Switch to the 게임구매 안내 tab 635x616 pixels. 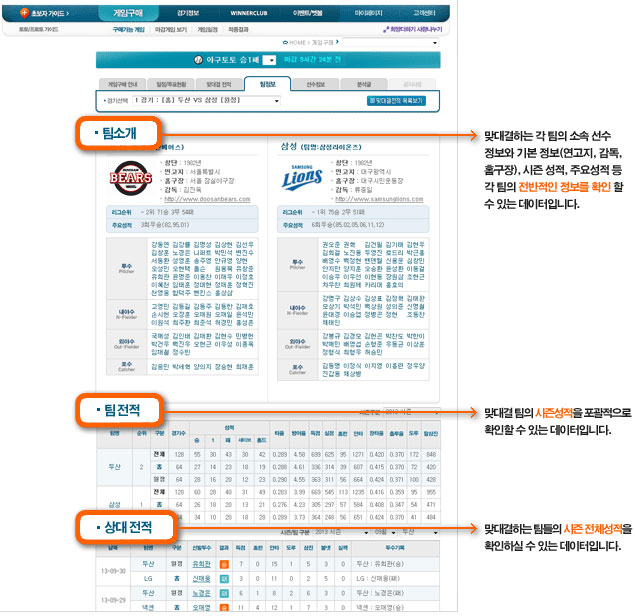pos(122,84)
